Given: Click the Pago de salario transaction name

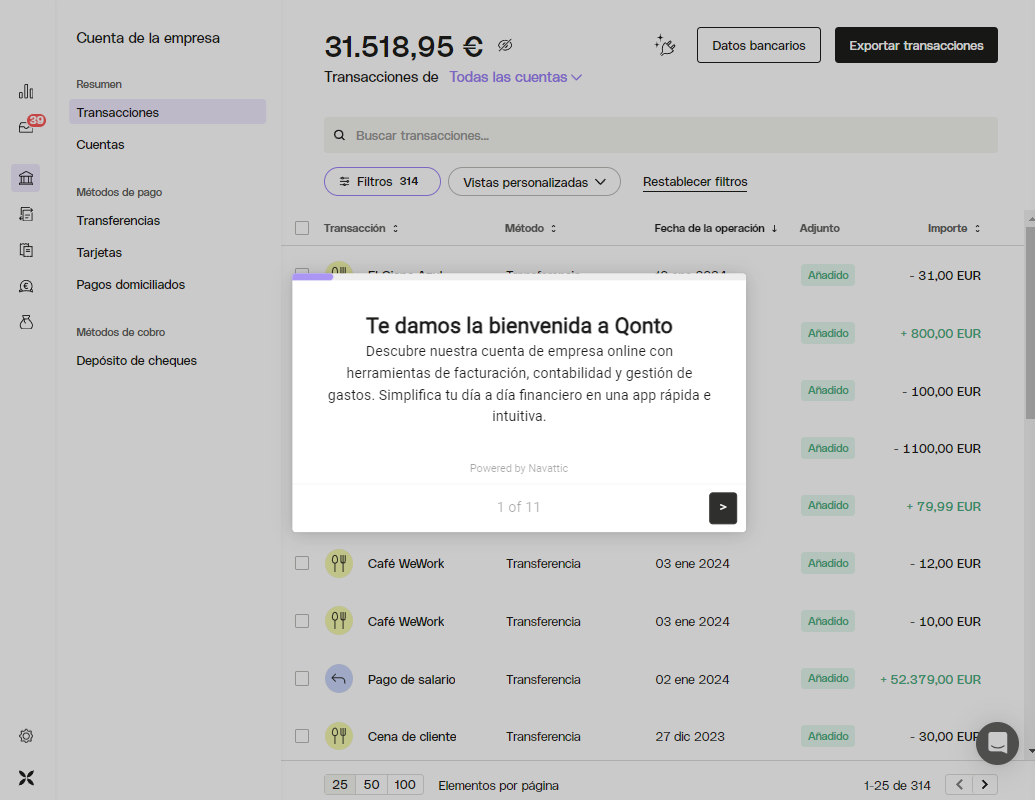Looking at the screenshot, I should tap(411, 679).
